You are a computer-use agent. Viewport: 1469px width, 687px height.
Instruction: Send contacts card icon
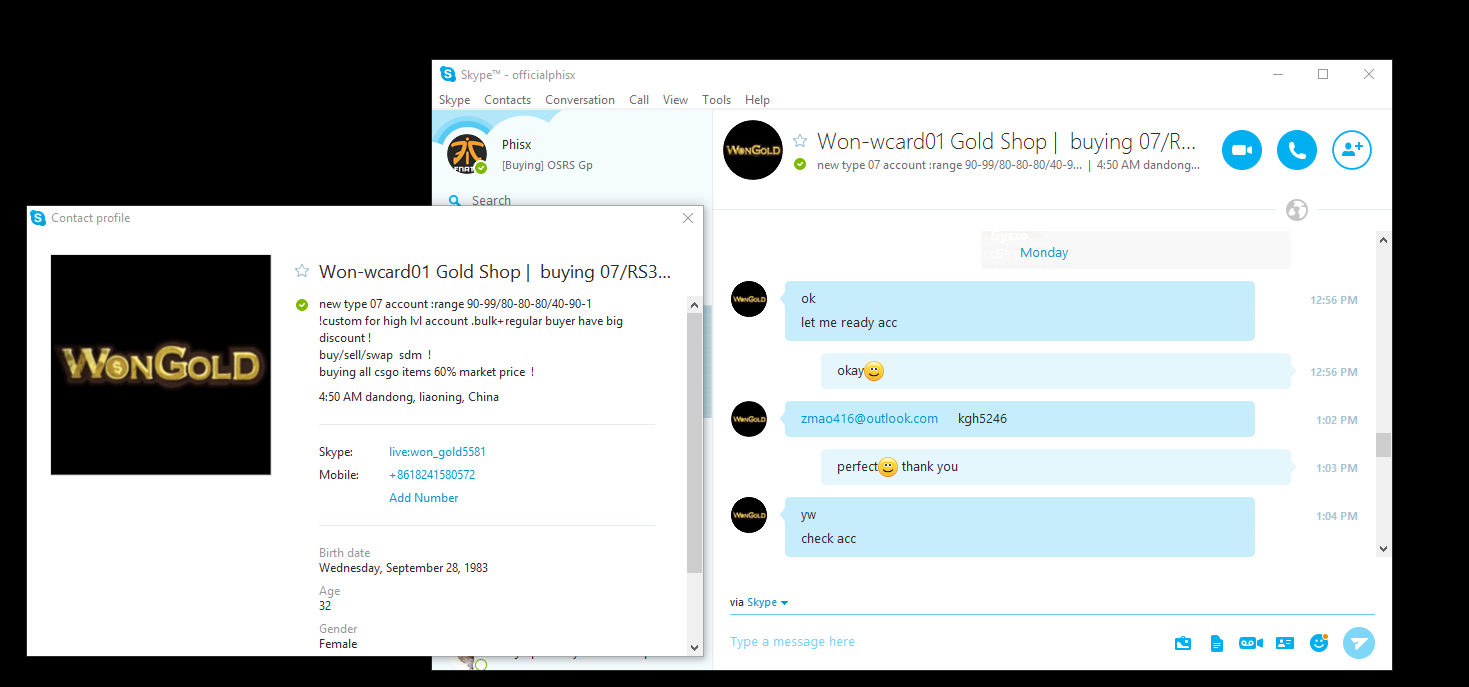1285,643
